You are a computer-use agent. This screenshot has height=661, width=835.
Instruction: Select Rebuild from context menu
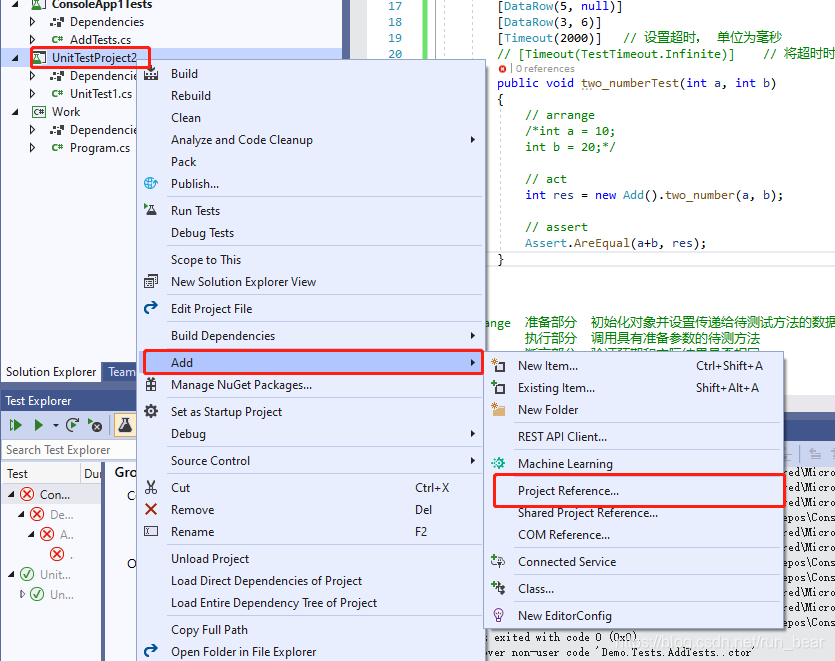312,95
